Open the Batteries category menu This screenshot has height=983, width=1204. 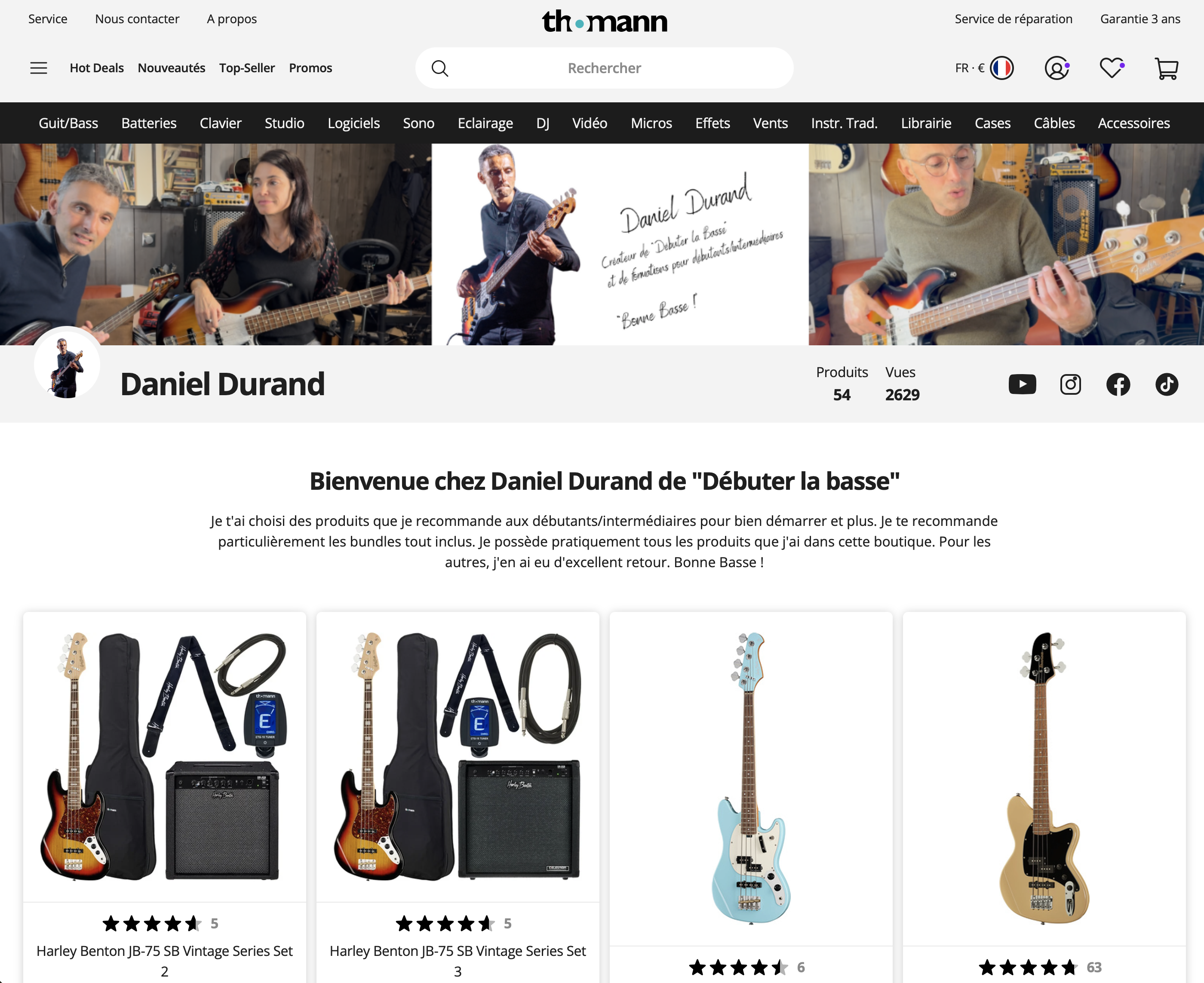pyautogui.click(x=149, y=123)
